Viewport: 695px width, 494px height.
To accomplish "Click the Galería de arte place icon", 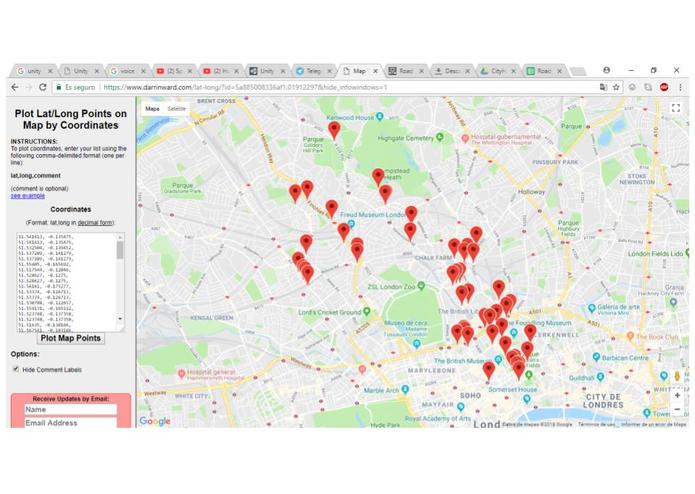I will (591, 307).
